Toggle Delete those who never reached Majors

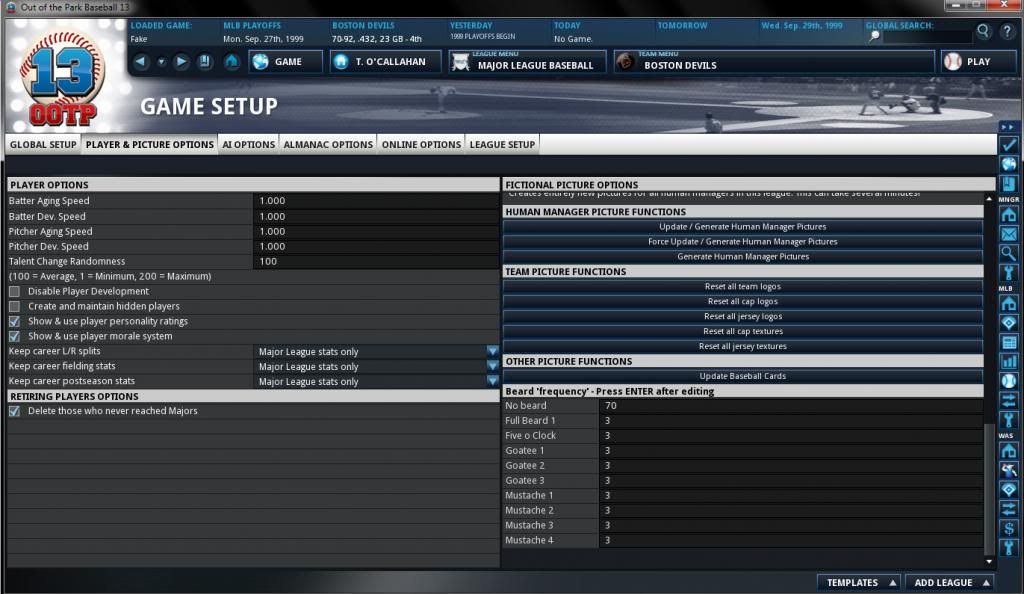coord(14,411)
